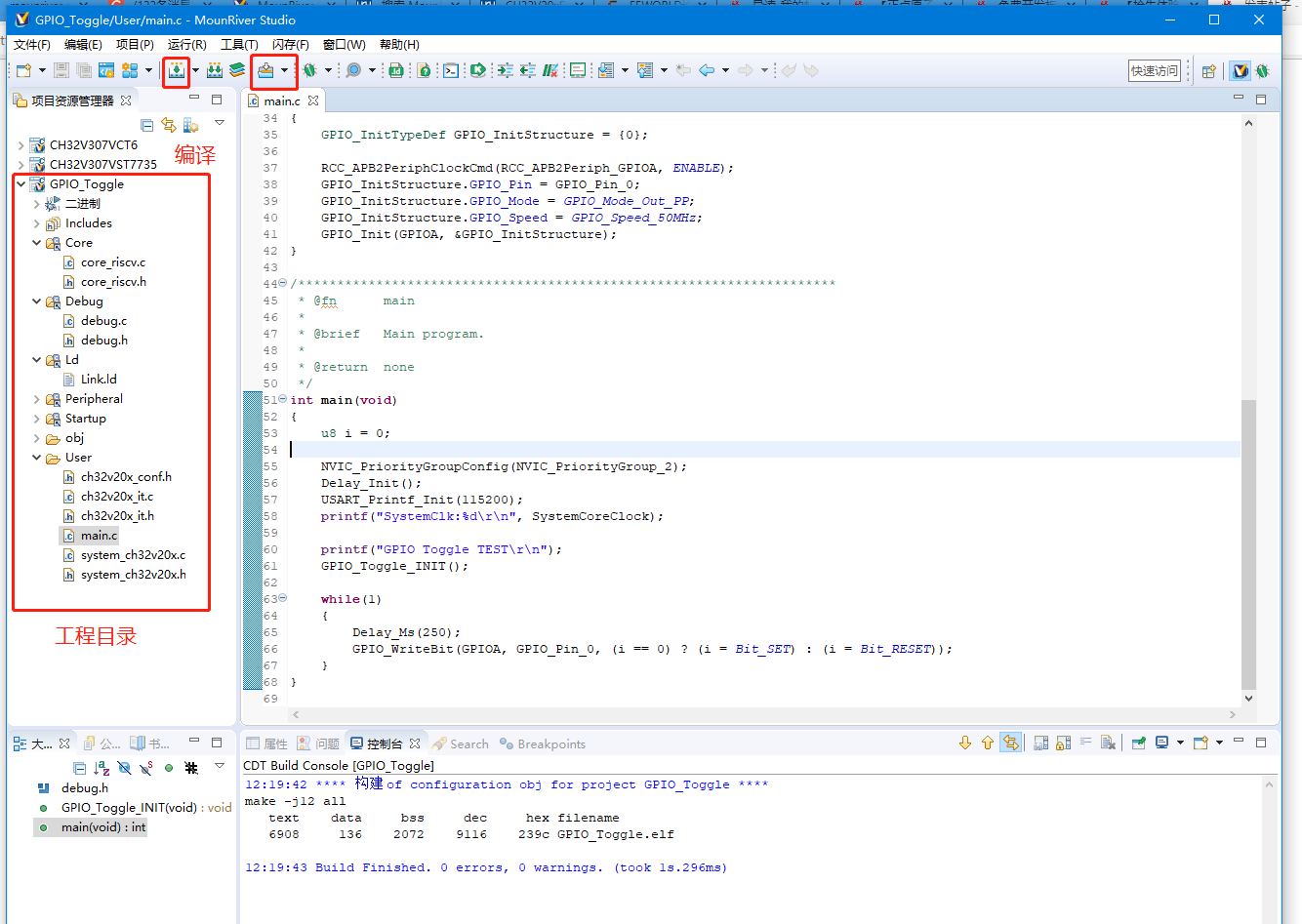Click the debug bug icon in toolbar

click(309, 70)
